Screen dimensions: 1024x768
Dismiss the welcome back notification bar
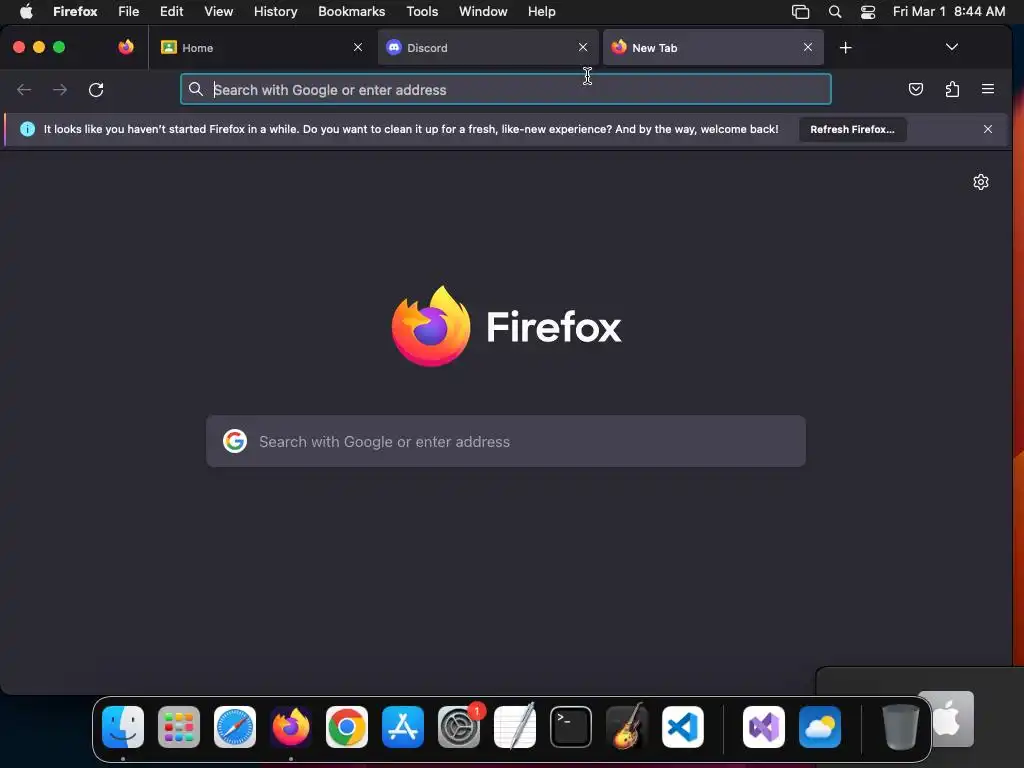pos(987,129)
